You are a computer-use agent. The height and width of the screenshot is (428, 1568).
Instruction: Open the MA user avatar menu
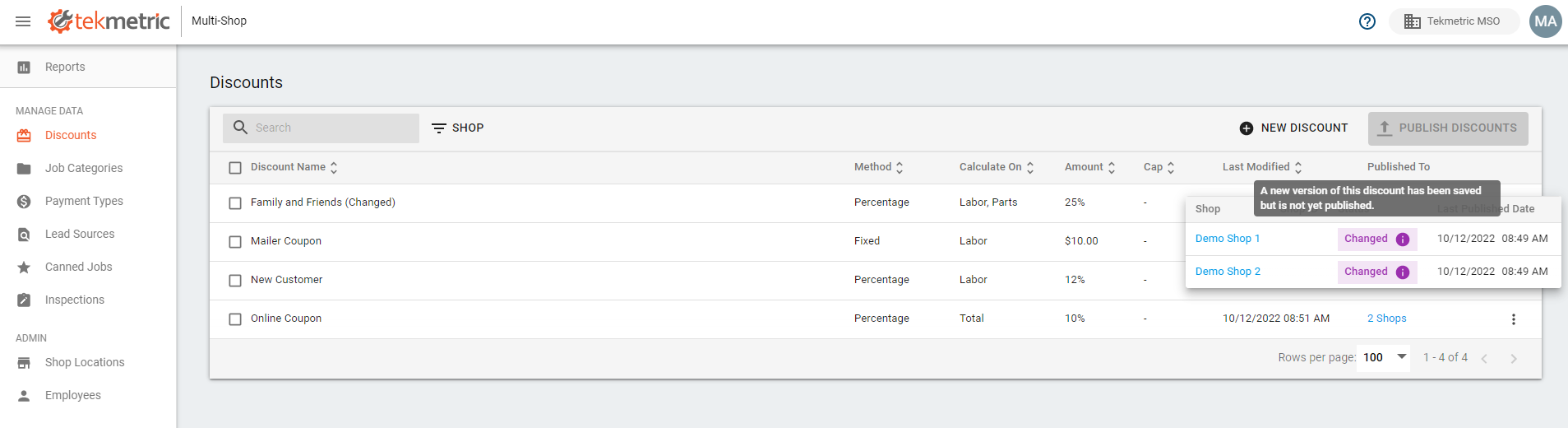coord(1546,21)
